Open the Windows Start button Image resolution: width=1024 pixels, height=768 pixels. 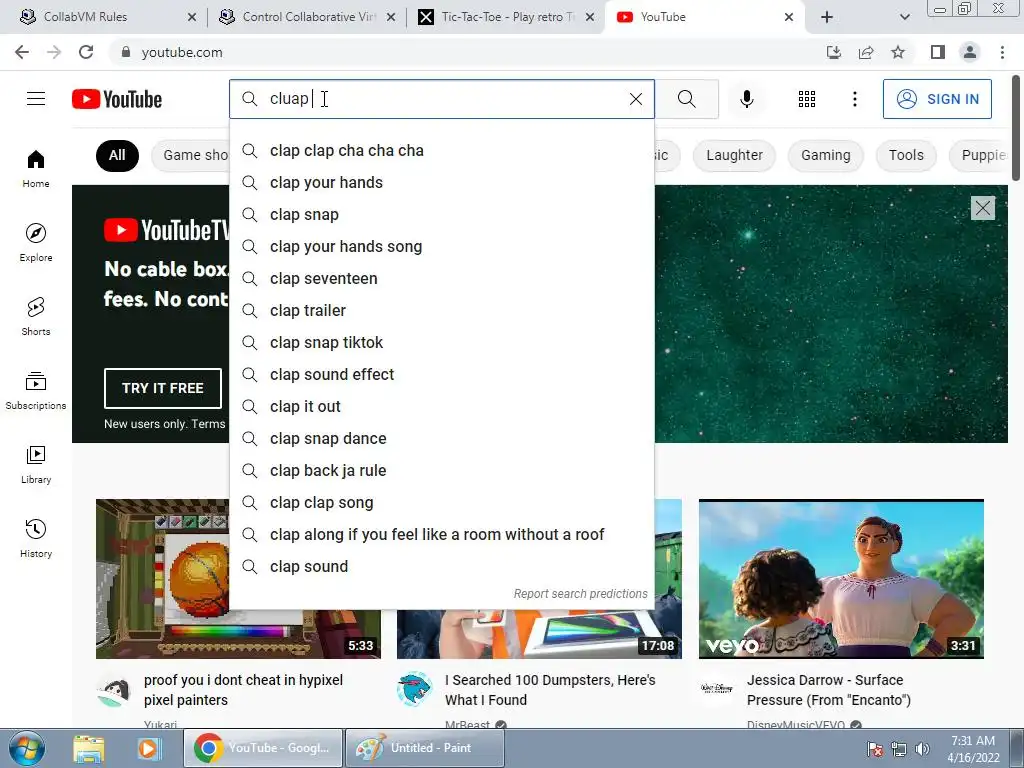(26, 748)
